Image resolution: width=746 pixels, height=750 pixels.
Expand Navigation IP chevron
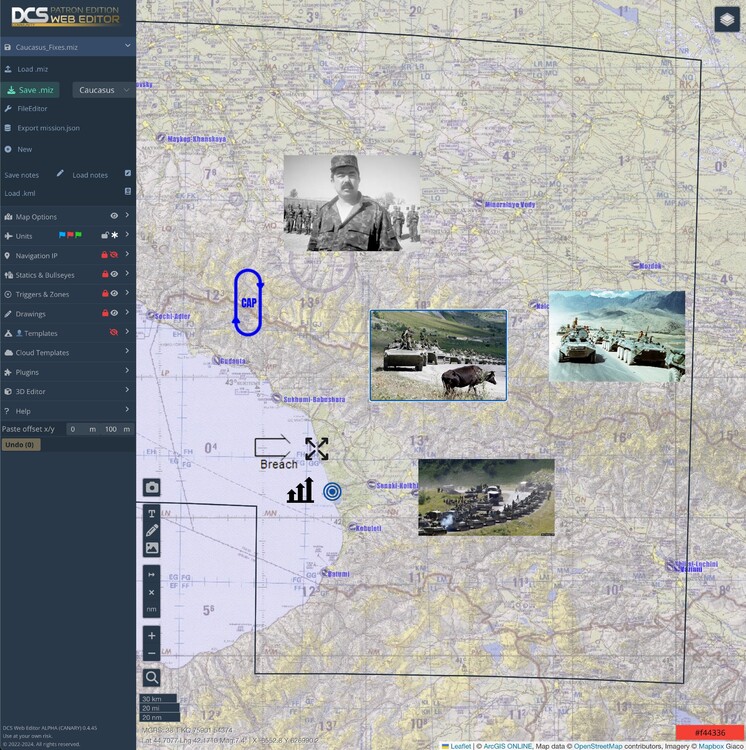pos(127,254)
